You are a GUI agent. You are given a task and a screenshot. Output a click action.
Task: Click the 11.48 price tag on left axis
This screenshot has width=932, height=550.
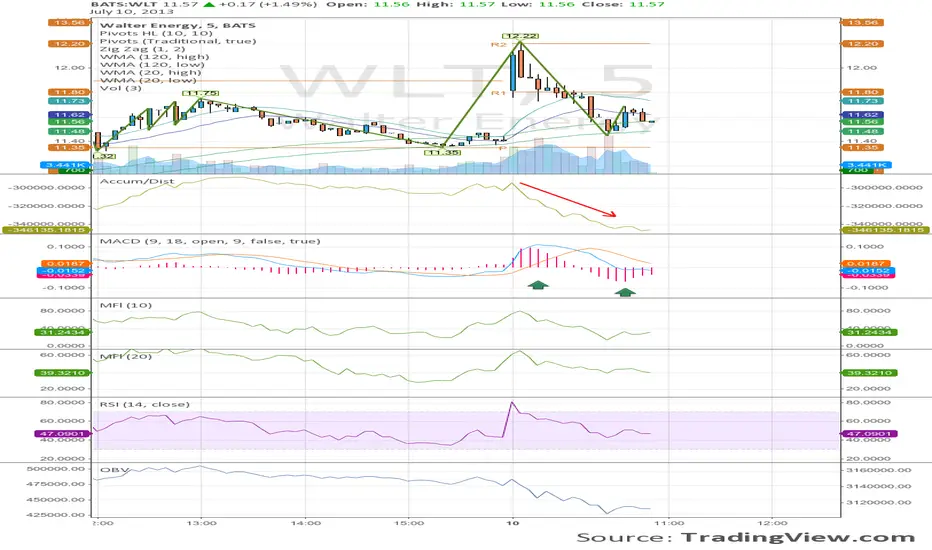pos(69,131)
